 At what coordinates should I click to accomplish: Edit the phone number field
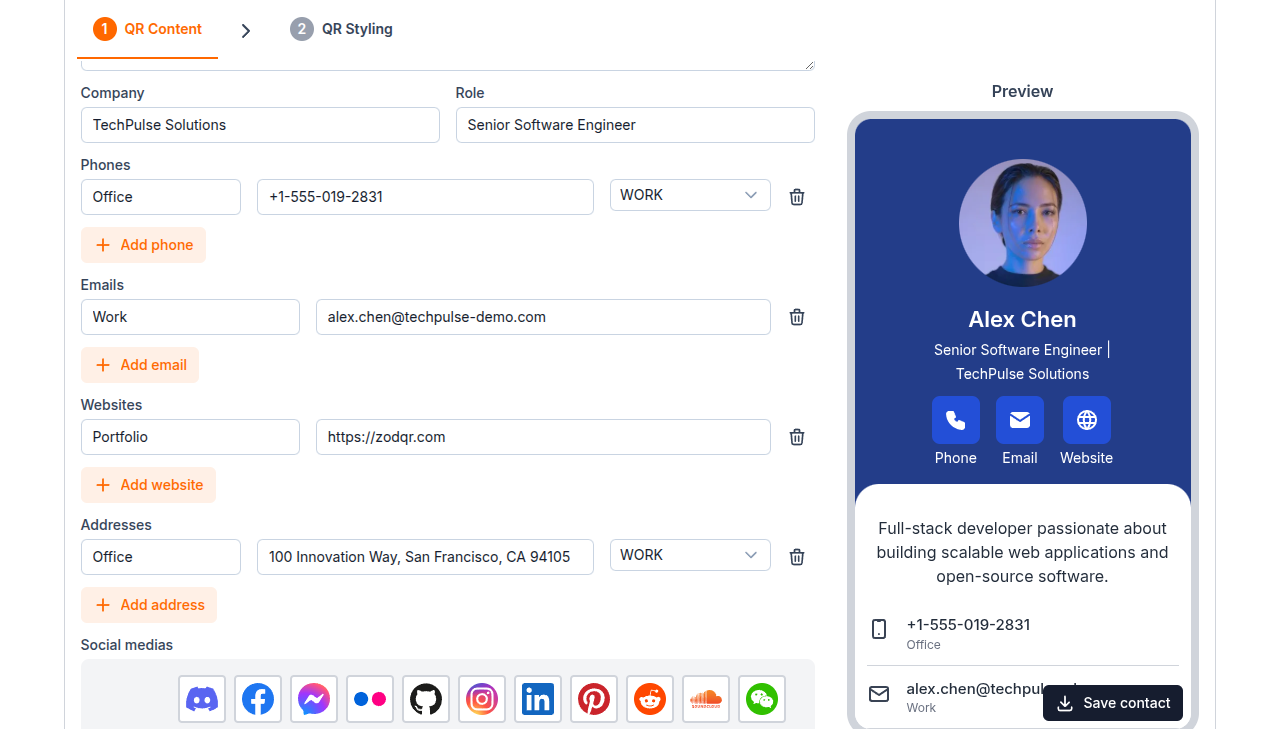[425, 197]
